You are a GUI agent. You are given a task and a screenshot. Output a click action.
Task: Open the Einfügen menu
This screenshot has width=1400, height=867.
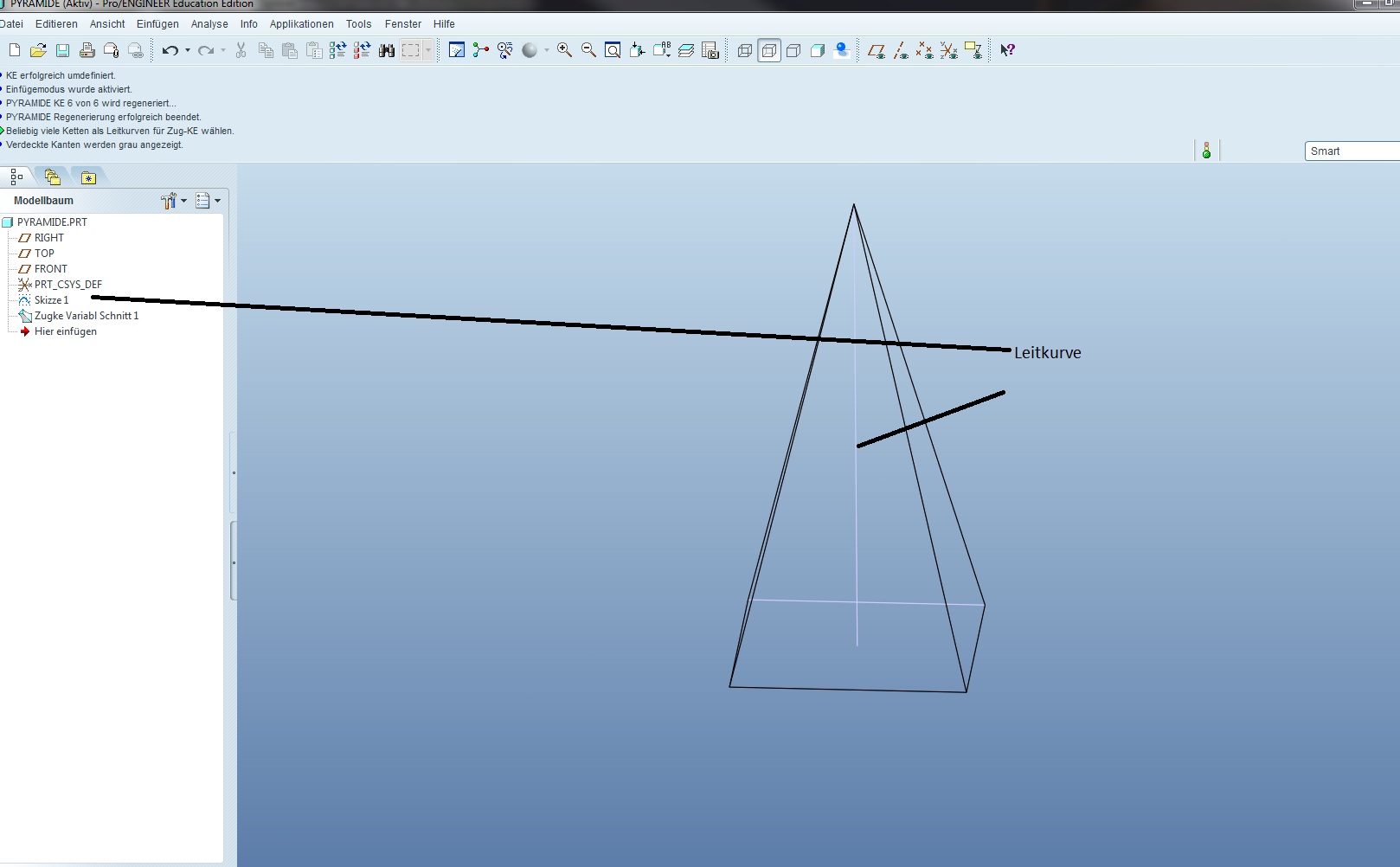[157, 24]
